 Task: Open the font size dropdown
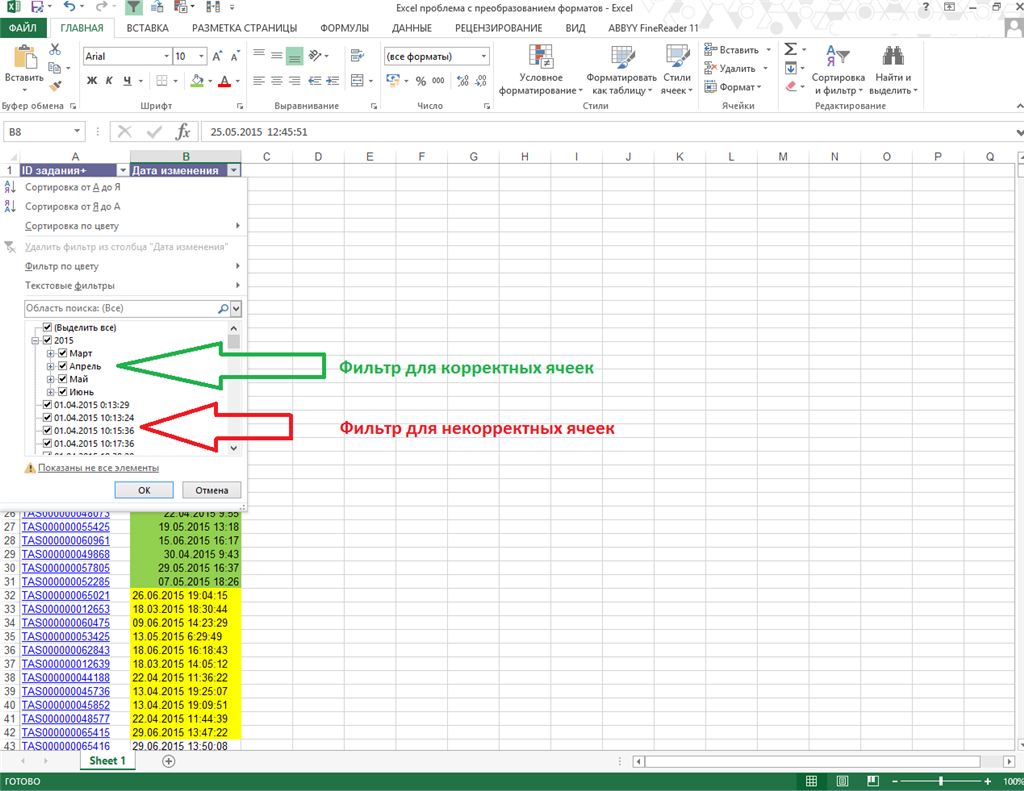click(202, 56)
